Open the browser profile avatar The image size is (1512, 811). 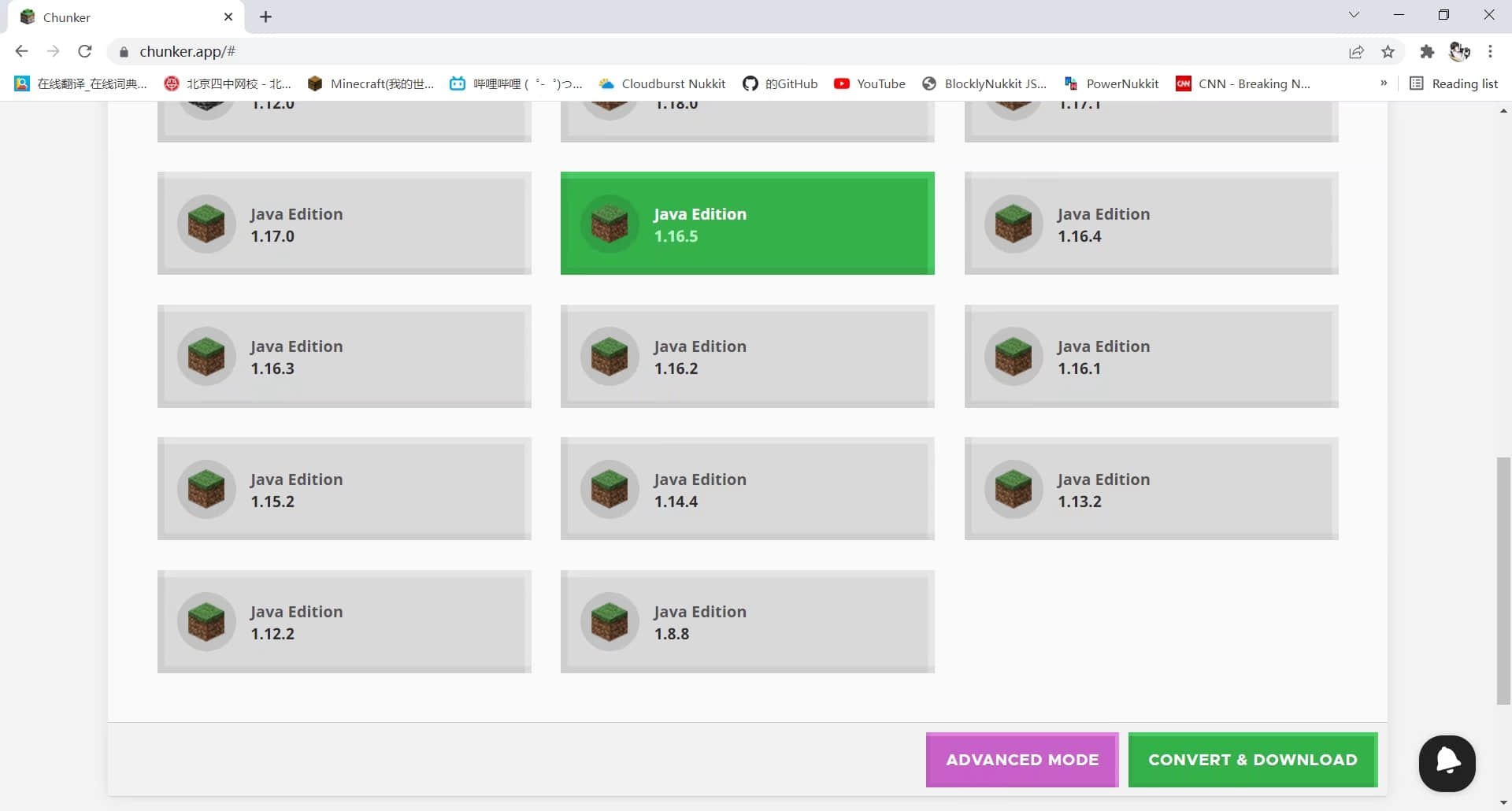click(x=1459, y=52)
